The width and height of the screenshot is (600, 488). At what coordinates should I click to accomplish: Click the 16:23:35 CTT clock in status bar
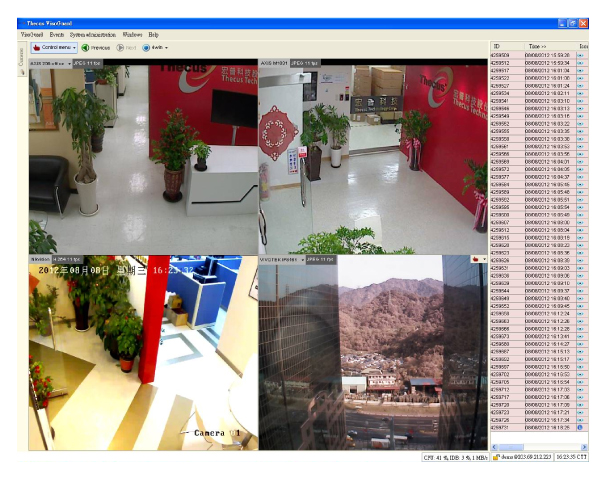click(x=571, y=457)
